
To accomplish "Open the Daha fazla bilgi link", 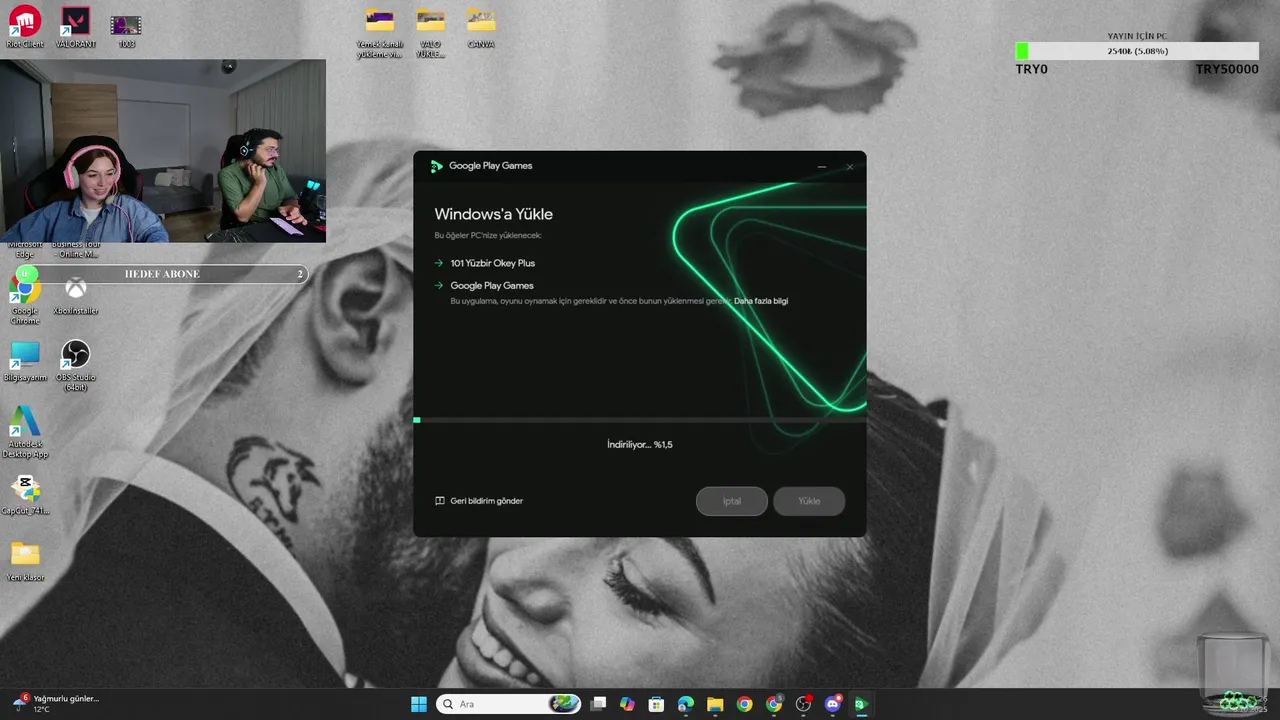I will point(761,301).
